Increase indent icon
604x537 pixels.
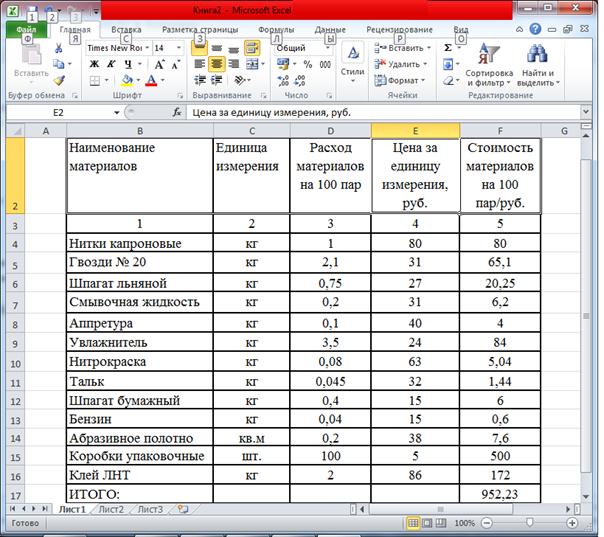216,80
